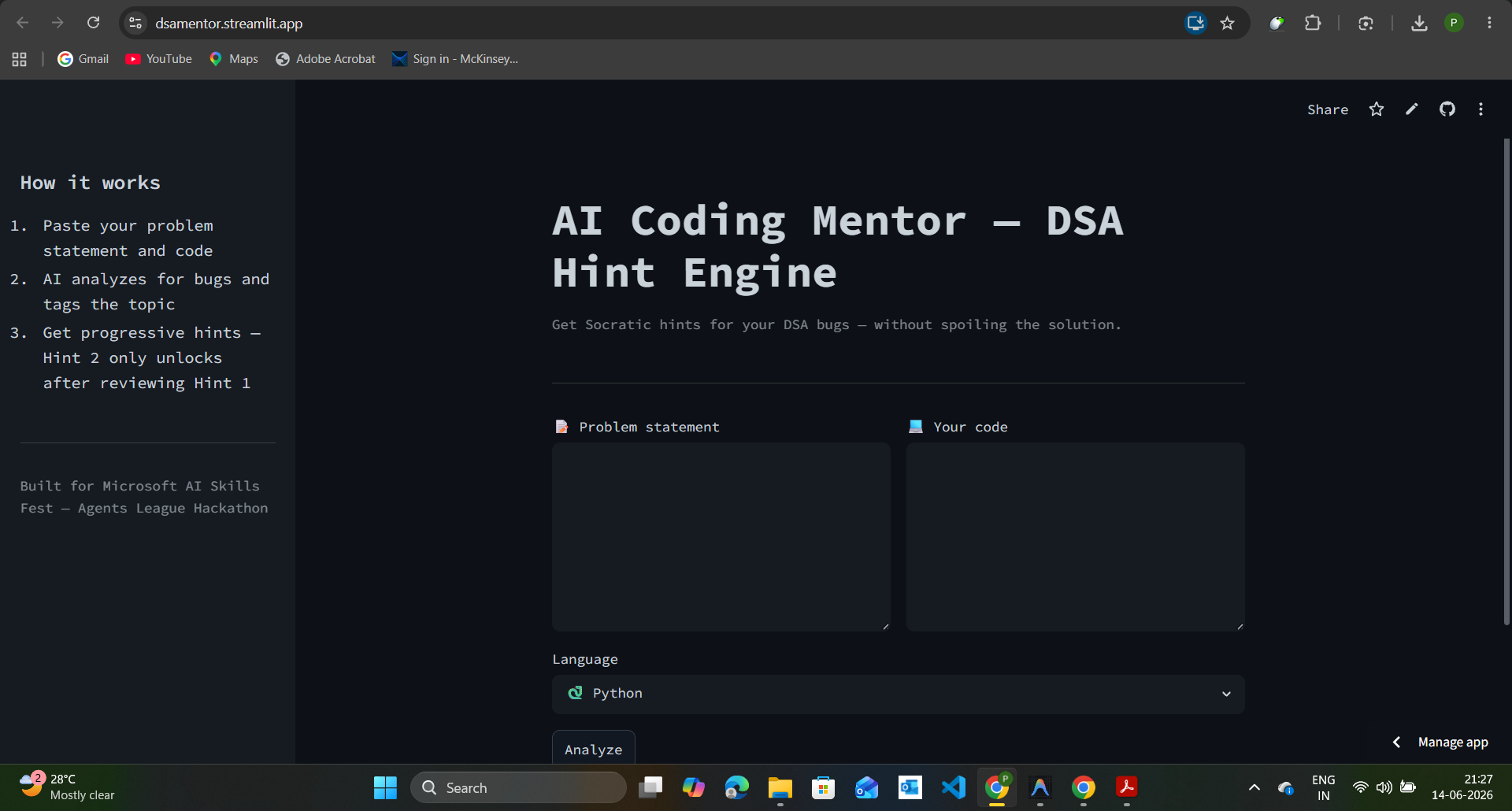This screenshot has height=811, width=1512.
Task: Open Adobe Acrobat bookmark
Action: pyautogui.click(x=326, y=59)
